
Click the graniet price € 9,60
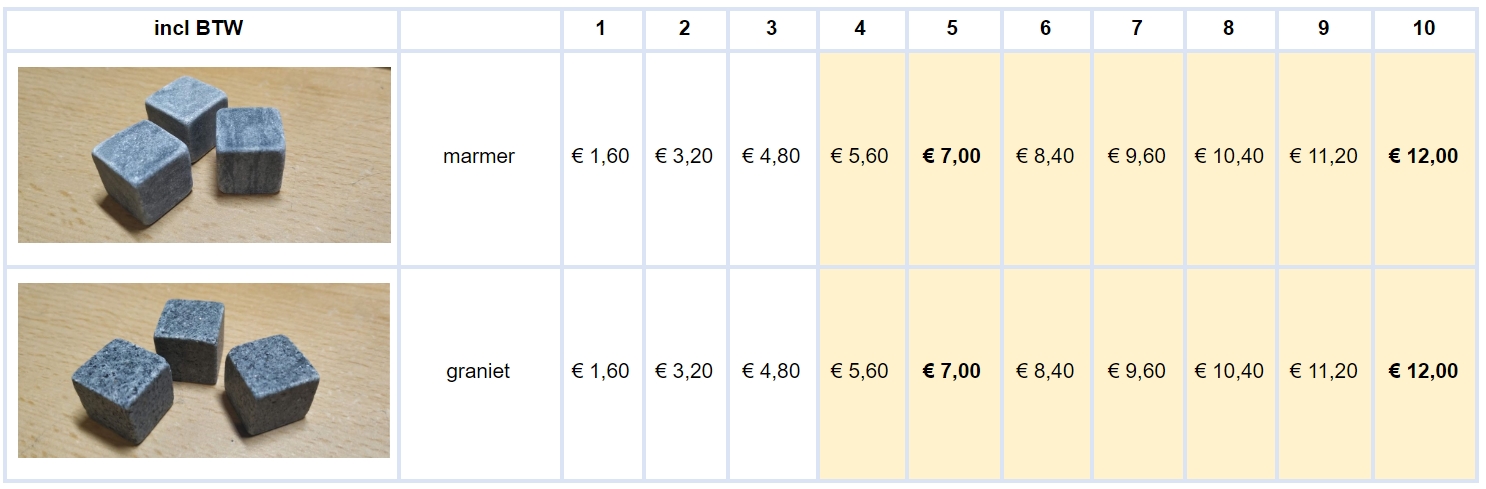tap(1137, 371)
